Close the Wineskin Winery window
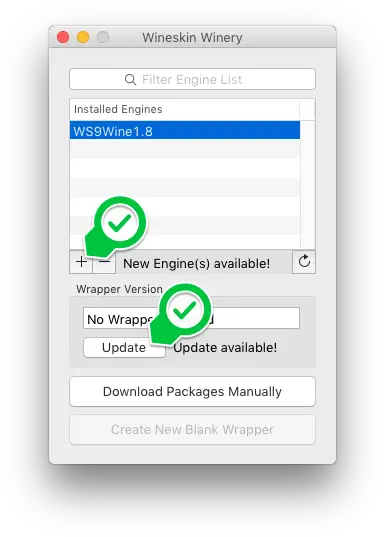Screen dimensions: 384x537 coord(63,37)
